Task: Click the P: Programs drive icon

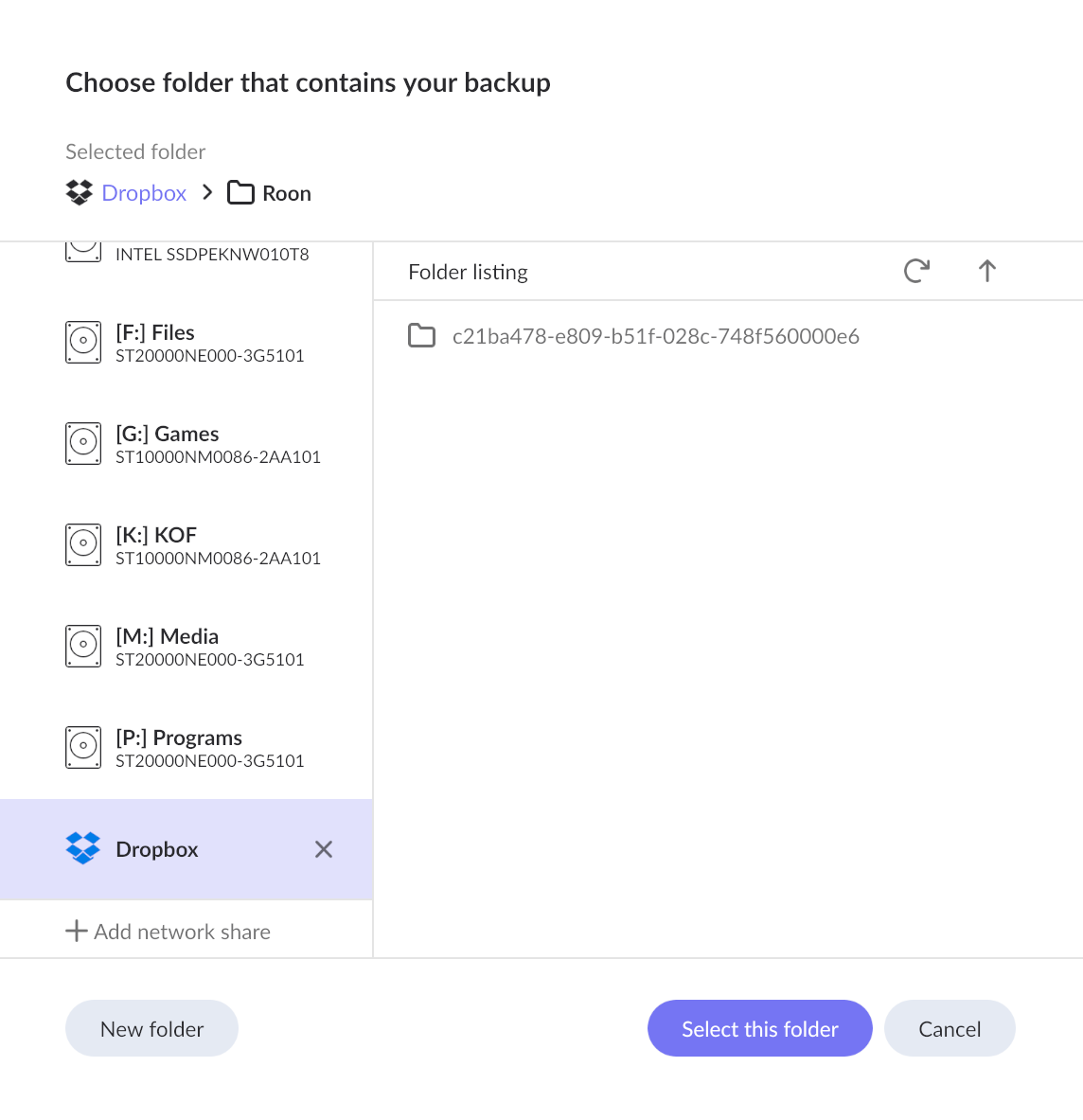Action: (x=83, y=747)
